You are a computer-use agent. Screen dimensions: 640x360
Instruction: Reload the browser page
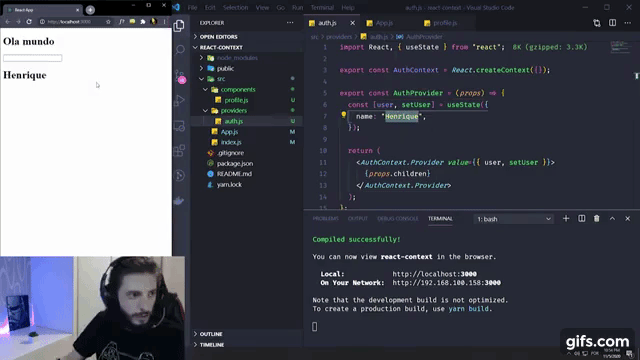(x=29, y=22)
